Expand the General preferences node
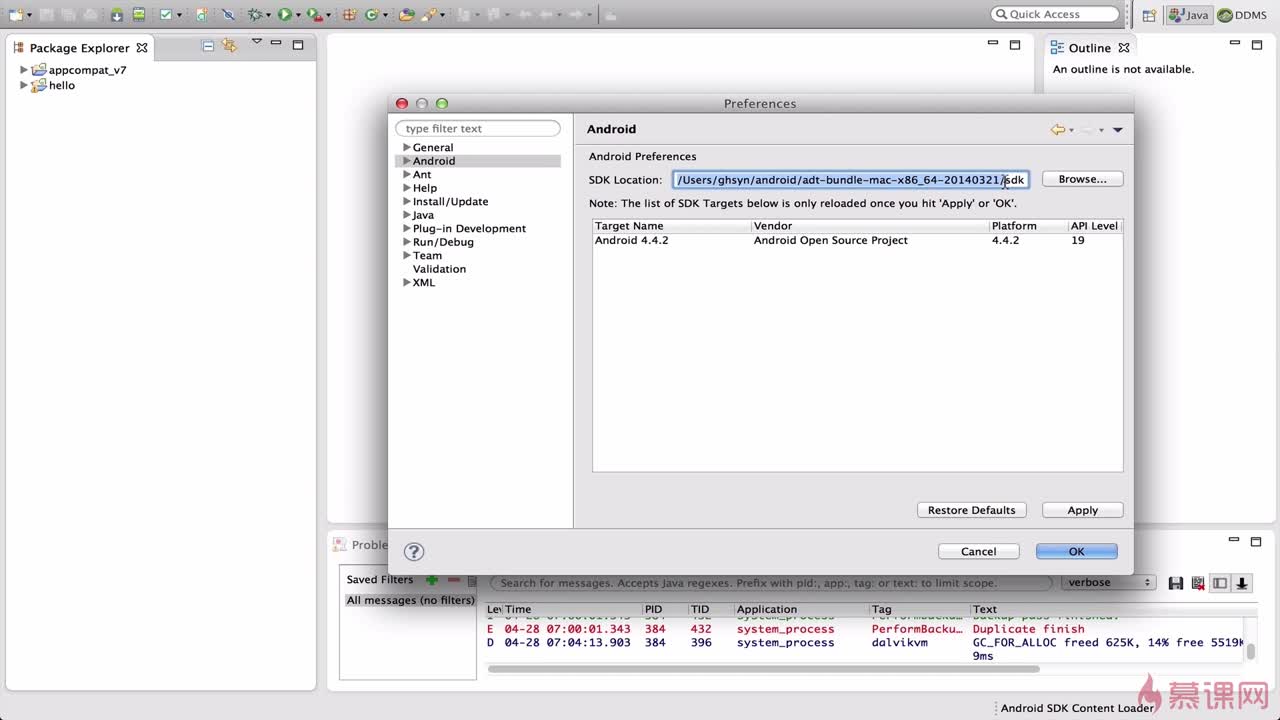The height and width of the screenshot is (720, 1280). (407, 147)
